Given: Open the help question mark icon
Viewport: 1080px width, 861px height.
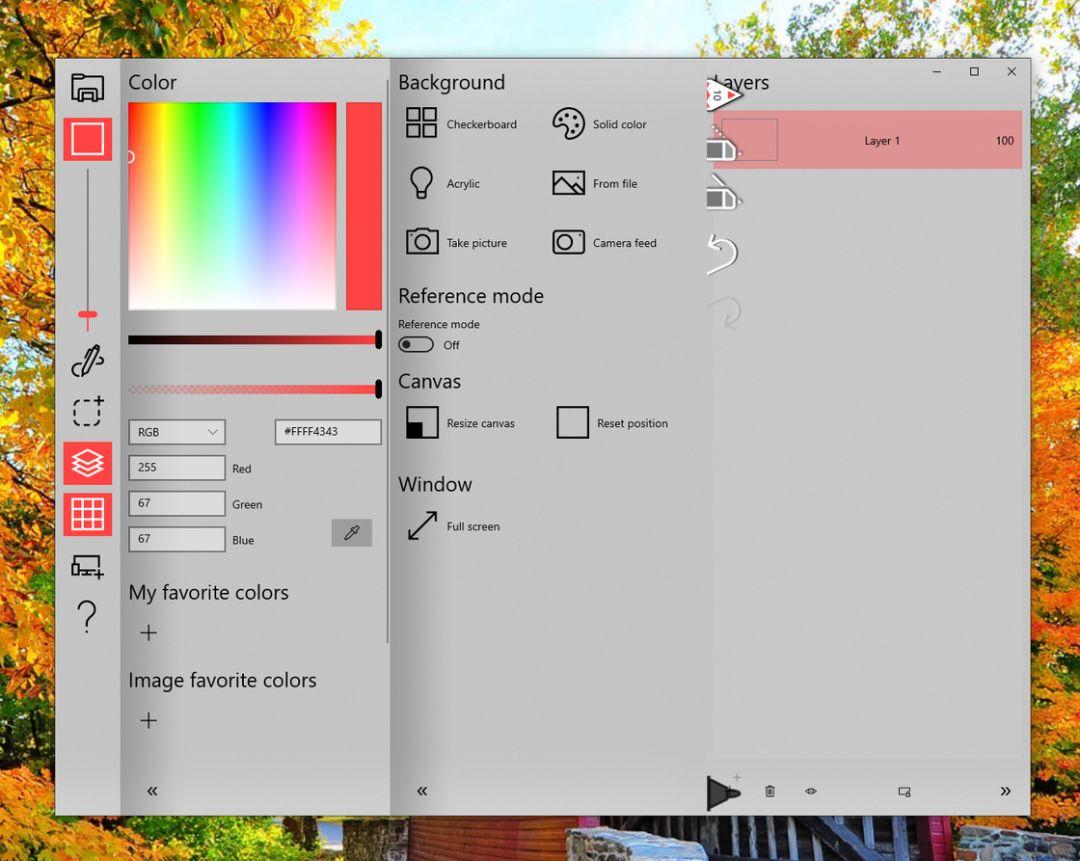Looking at the screenshot, I should click(x=87, y=616).
